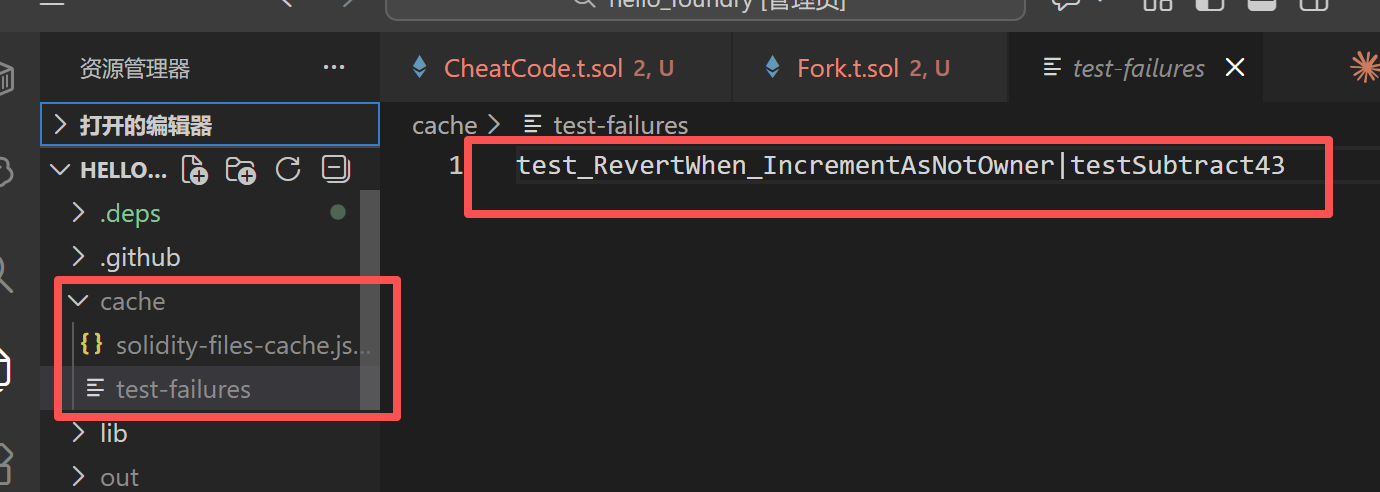This screenshot has height=492, width=1380.
Task: Click the orange starburst icon in the tab bar
Action: pyautogui.click(x=1365, y=67)
